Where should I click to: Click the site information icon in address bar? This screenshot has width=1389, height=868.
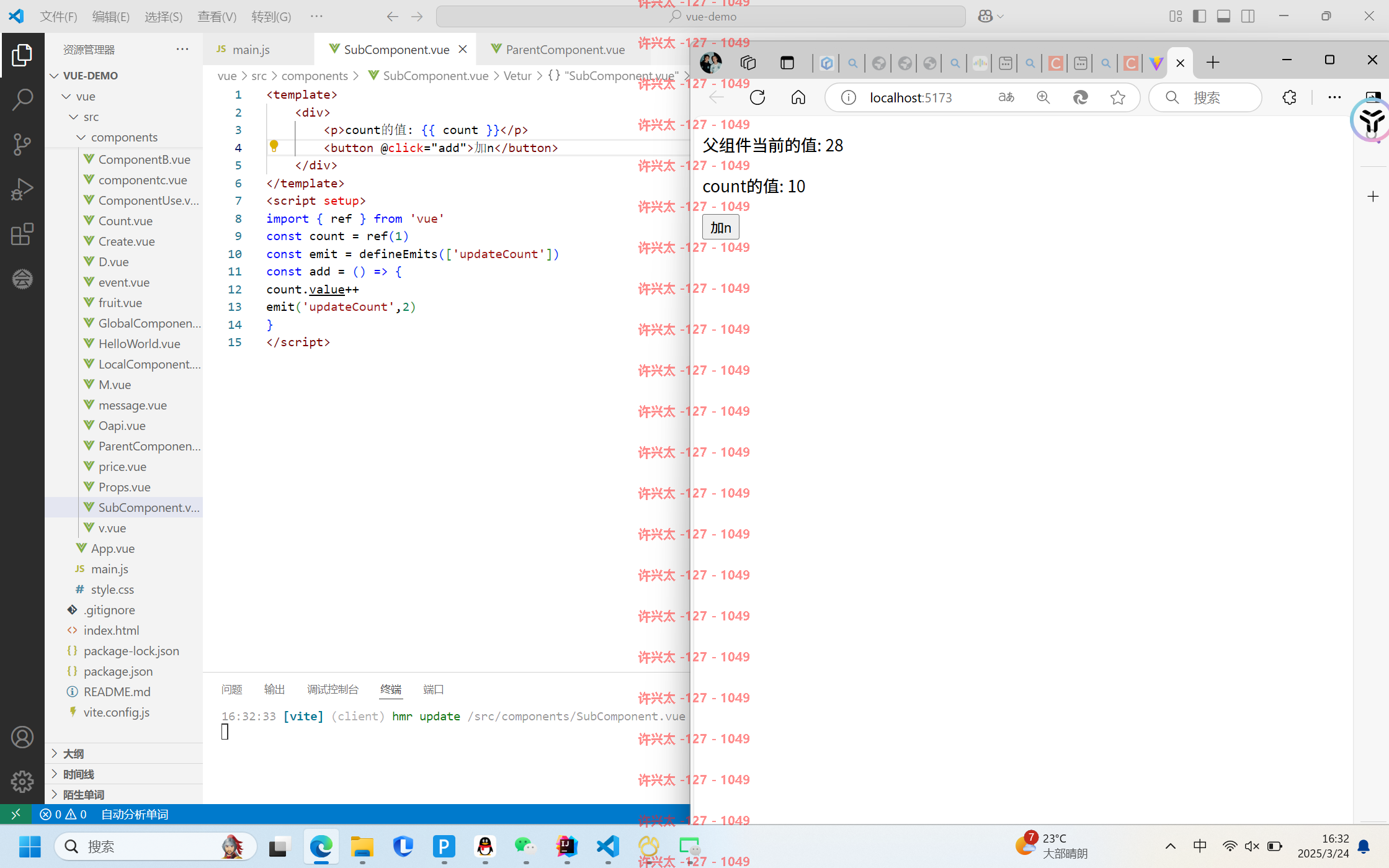tap(848, 97)
